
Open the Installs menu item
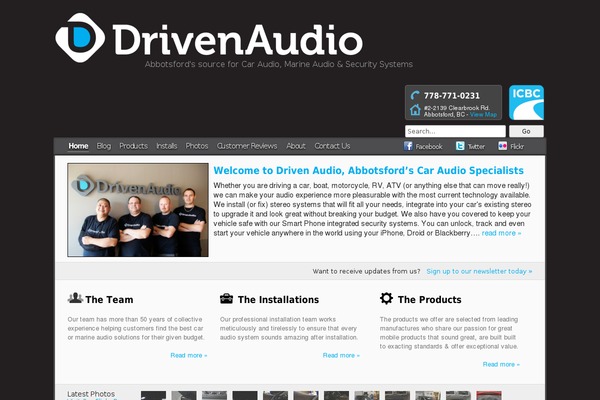[x=166, y=146]
